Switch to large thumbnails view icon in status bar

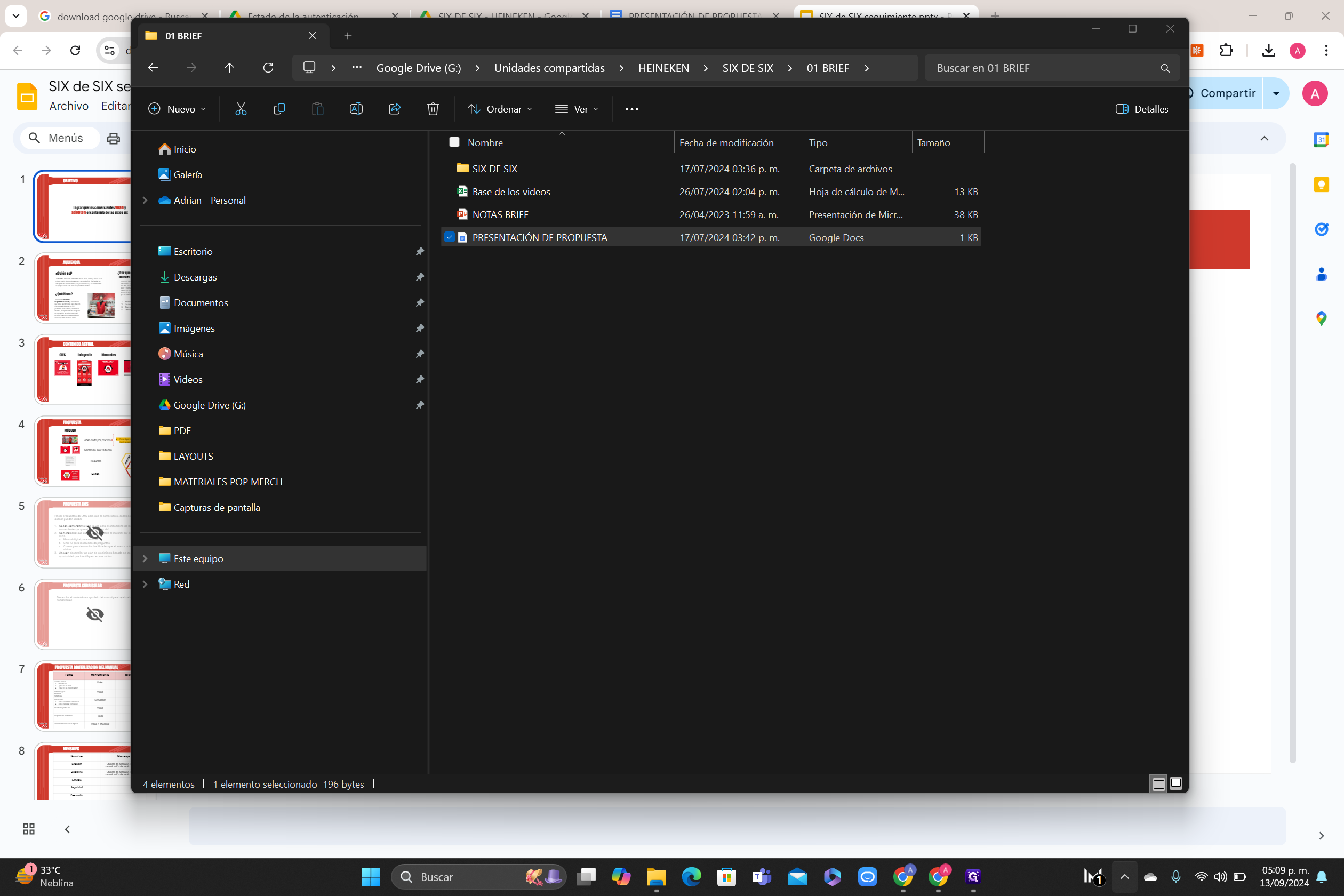(x=1175, y=783)
